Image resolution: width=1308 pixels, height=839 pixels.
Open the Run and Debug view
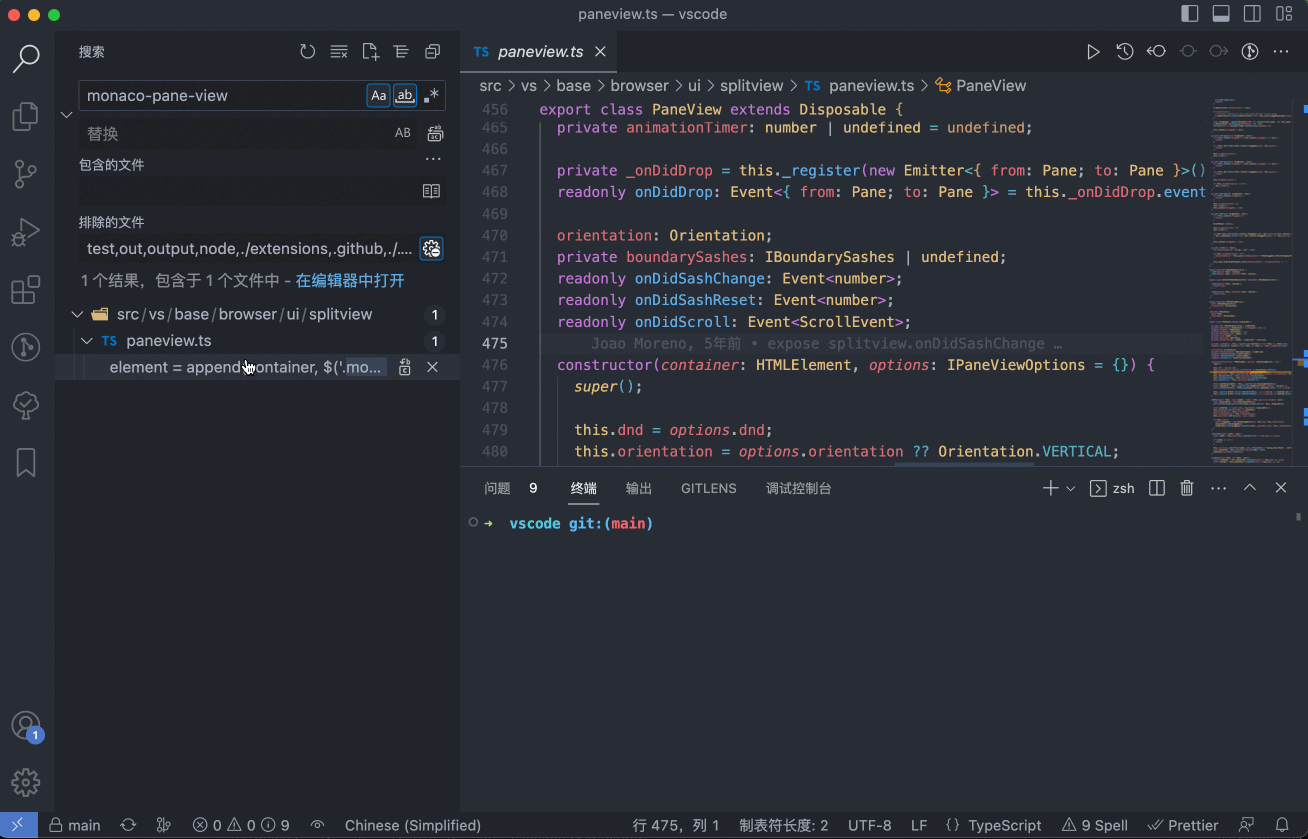[26, 233]
